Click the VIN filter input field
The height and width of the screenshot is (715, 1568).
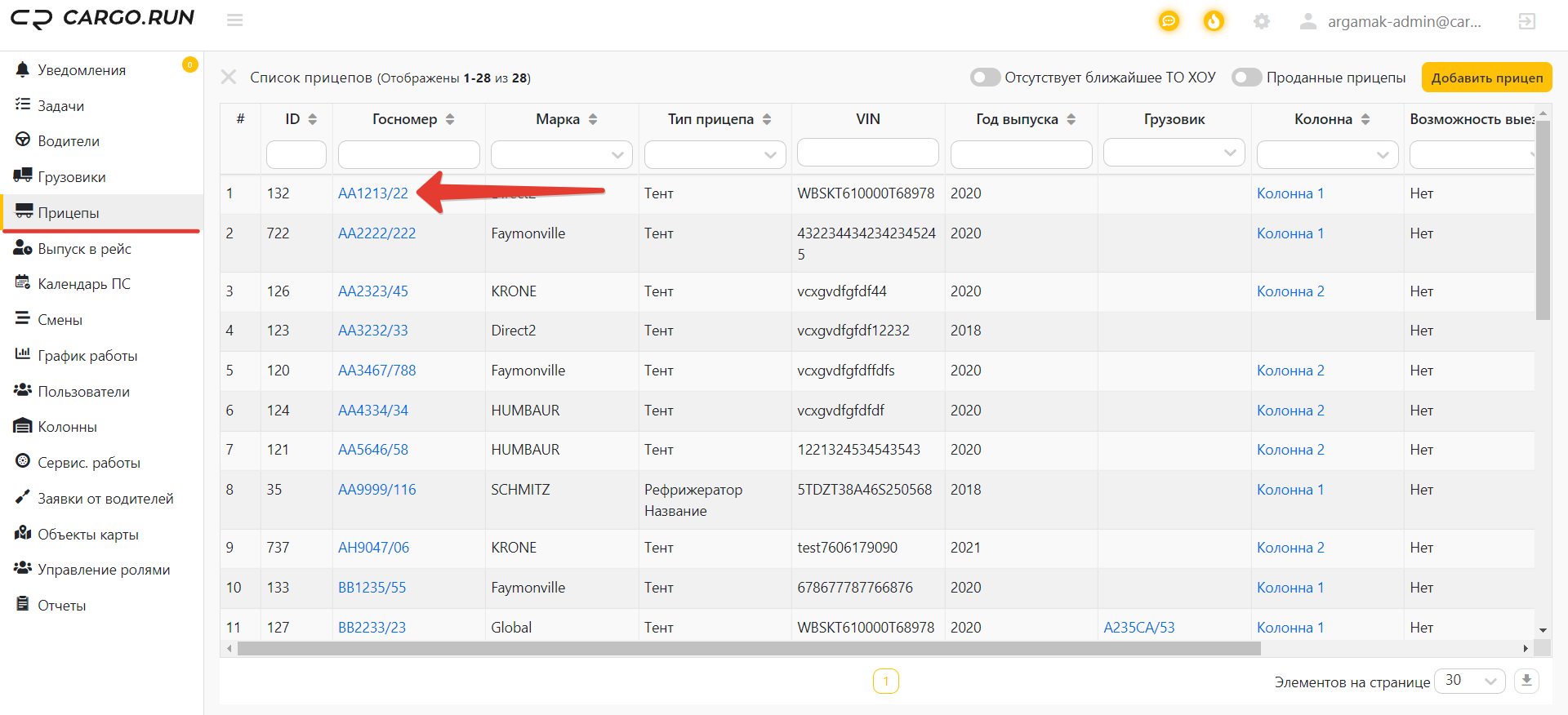click(867, 153)
